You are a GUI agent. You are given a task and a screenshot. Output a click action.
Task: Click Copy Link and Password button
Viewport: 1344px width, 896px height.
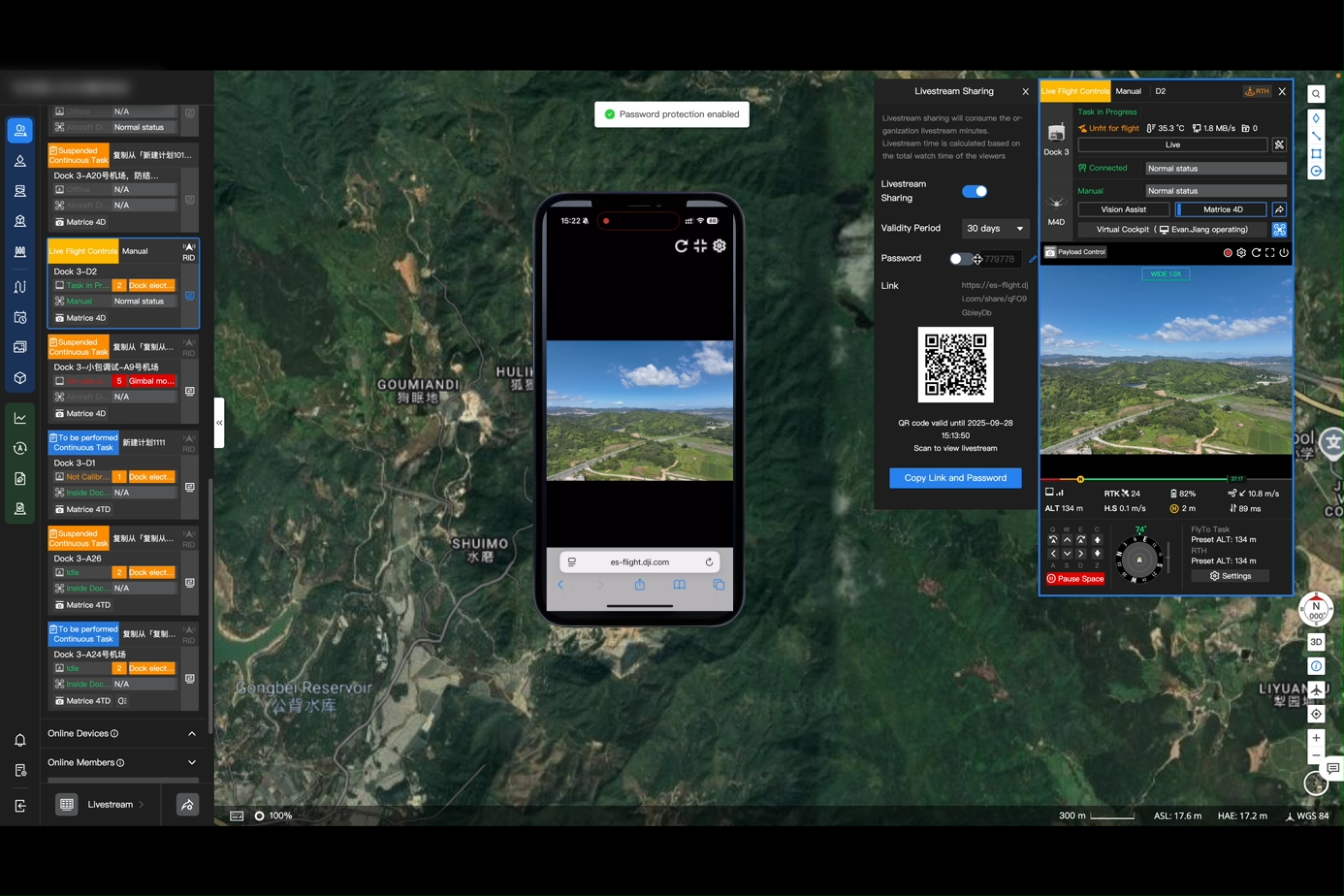pyautogui.click(x=955, y=478)
